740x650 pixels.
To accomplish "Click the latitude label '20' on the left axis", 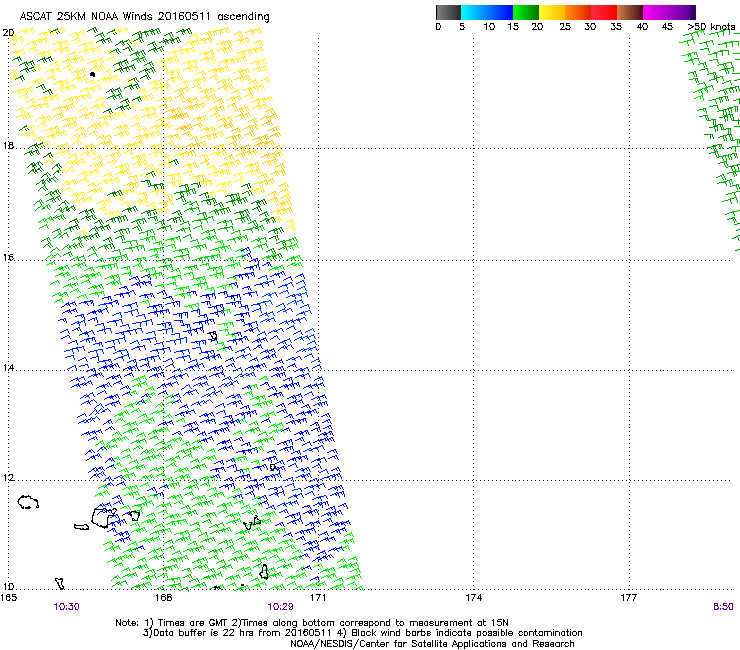I will pos(8,33).
